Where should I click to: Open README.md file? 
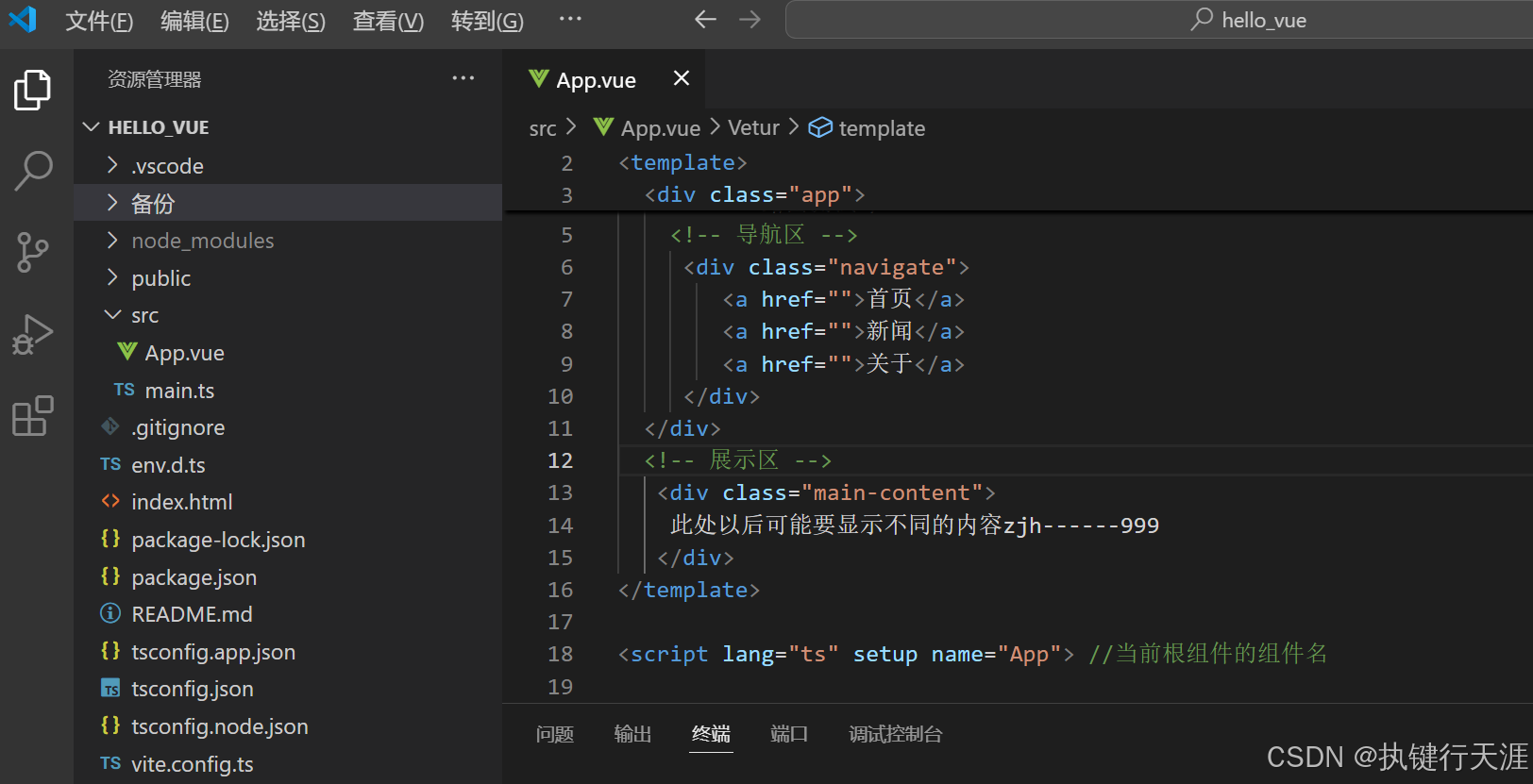tap(289, 614)
